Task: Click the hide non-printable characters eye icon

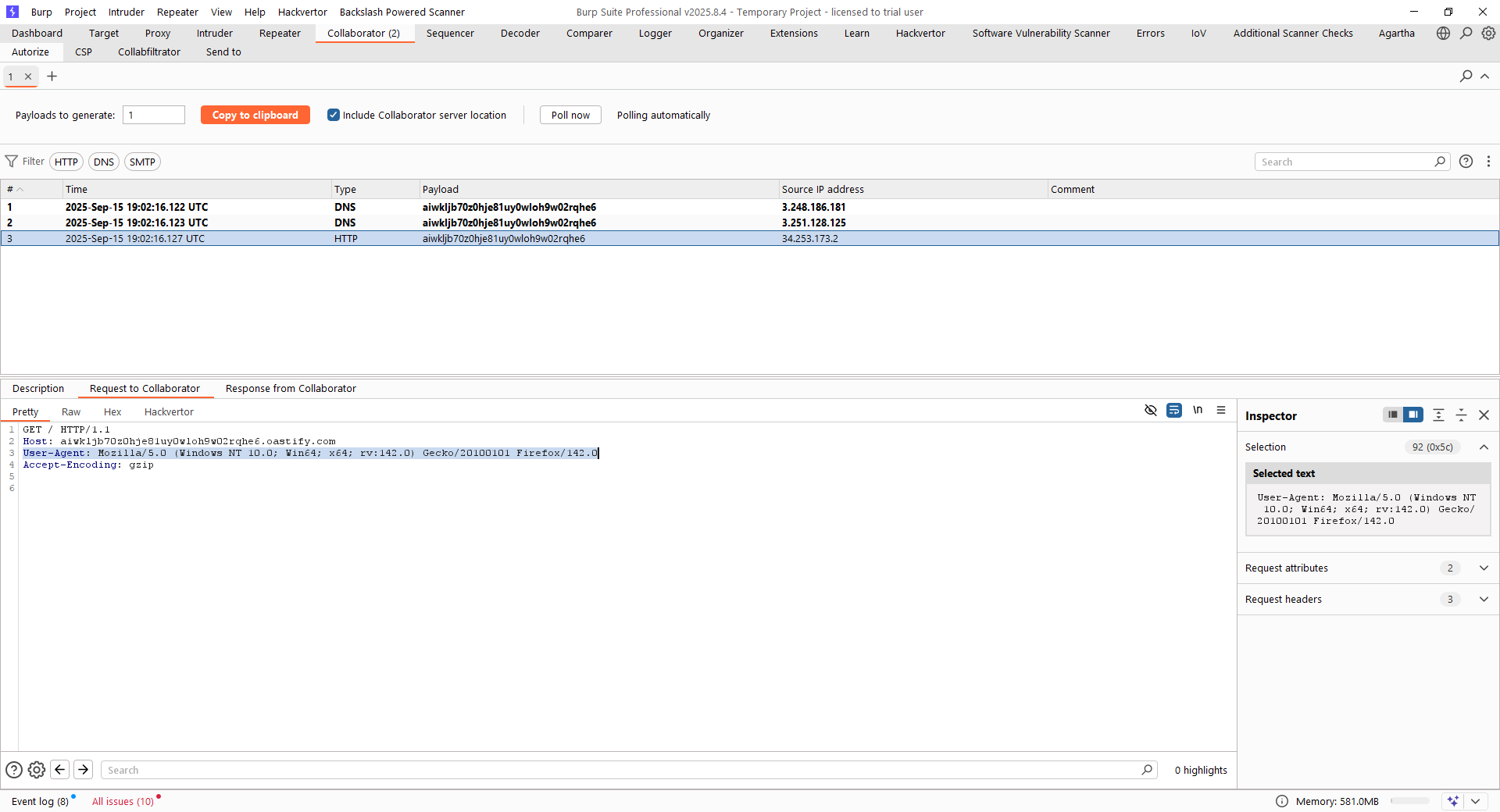Action: tap(1150, 410)
